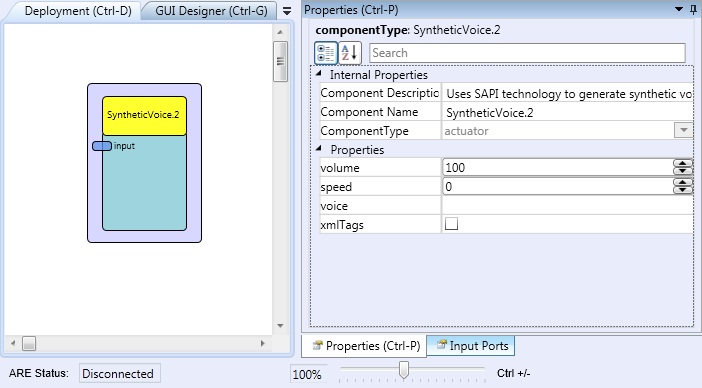Sort properties alphabetically
The image size is (702, 388).
click(x=350, y=53)
